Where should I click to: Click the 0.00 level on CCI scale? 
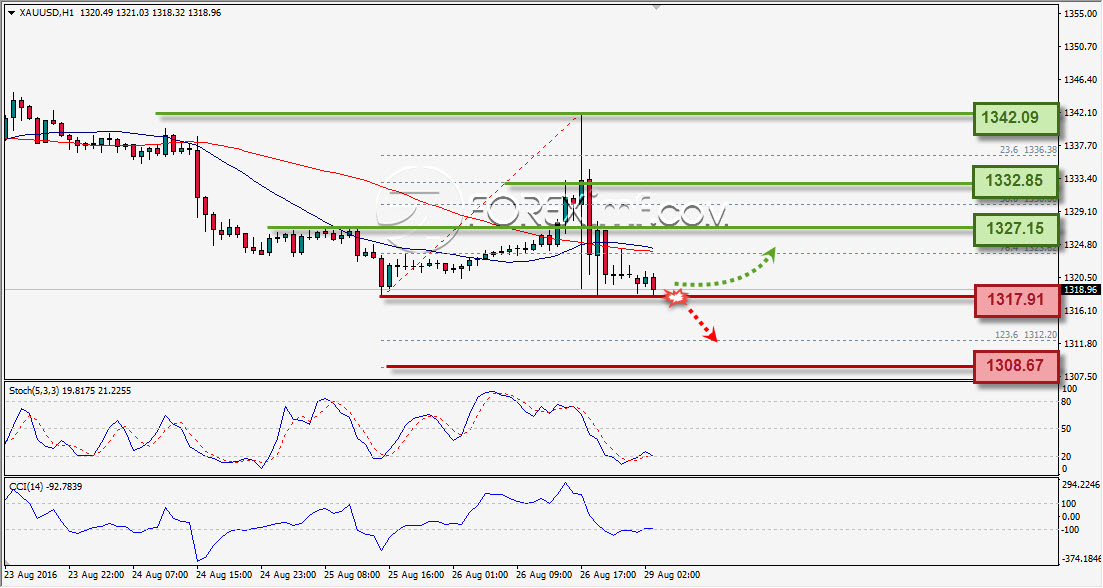pos(1070,517)
